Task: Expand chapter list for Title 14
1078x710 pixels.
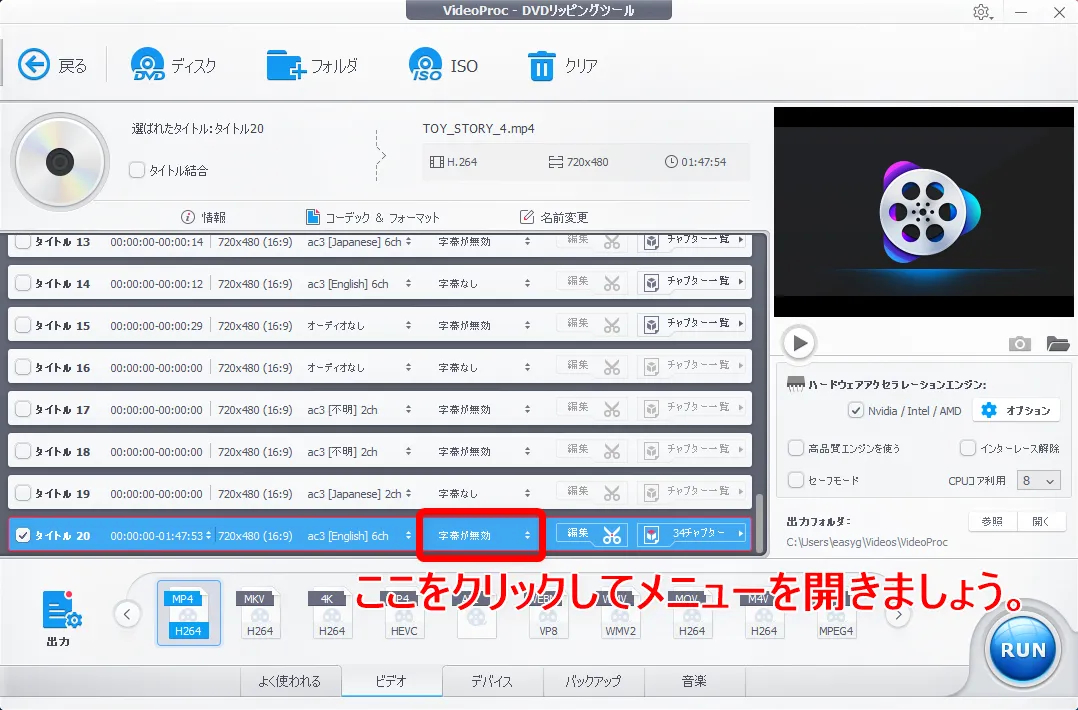Action: click(692, 281)
